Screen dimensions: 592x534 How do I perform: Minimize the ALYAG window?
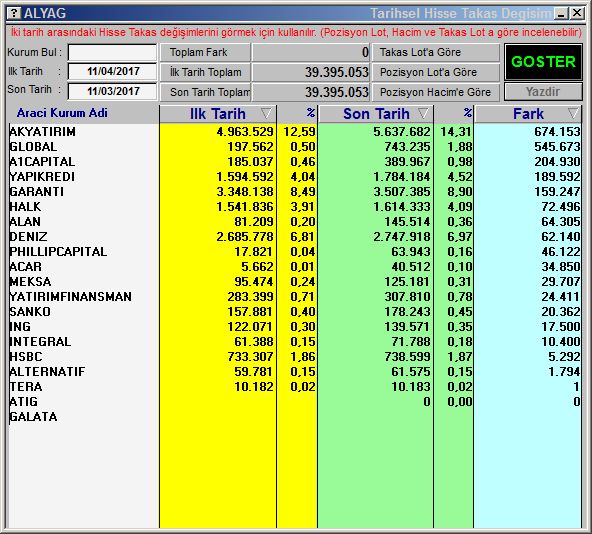pyautogui.click(x=561, y=14)
